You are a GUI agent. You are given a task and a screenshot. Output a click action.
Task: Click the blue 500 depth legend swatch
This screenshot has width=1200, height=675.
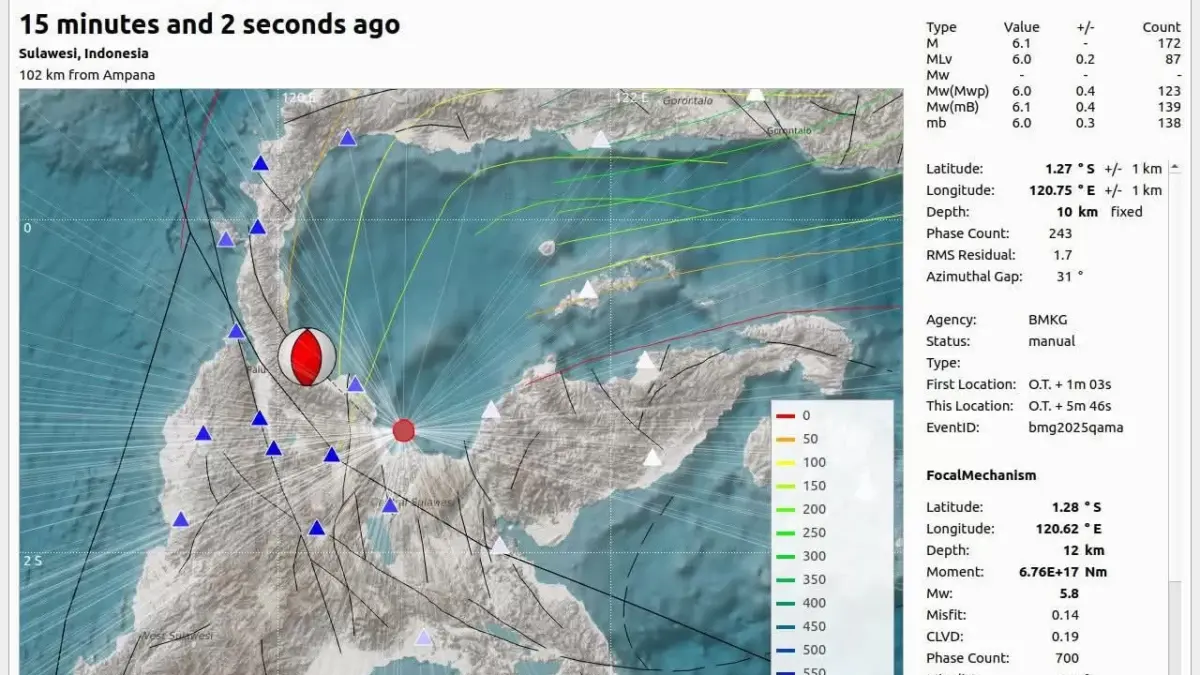785,650
